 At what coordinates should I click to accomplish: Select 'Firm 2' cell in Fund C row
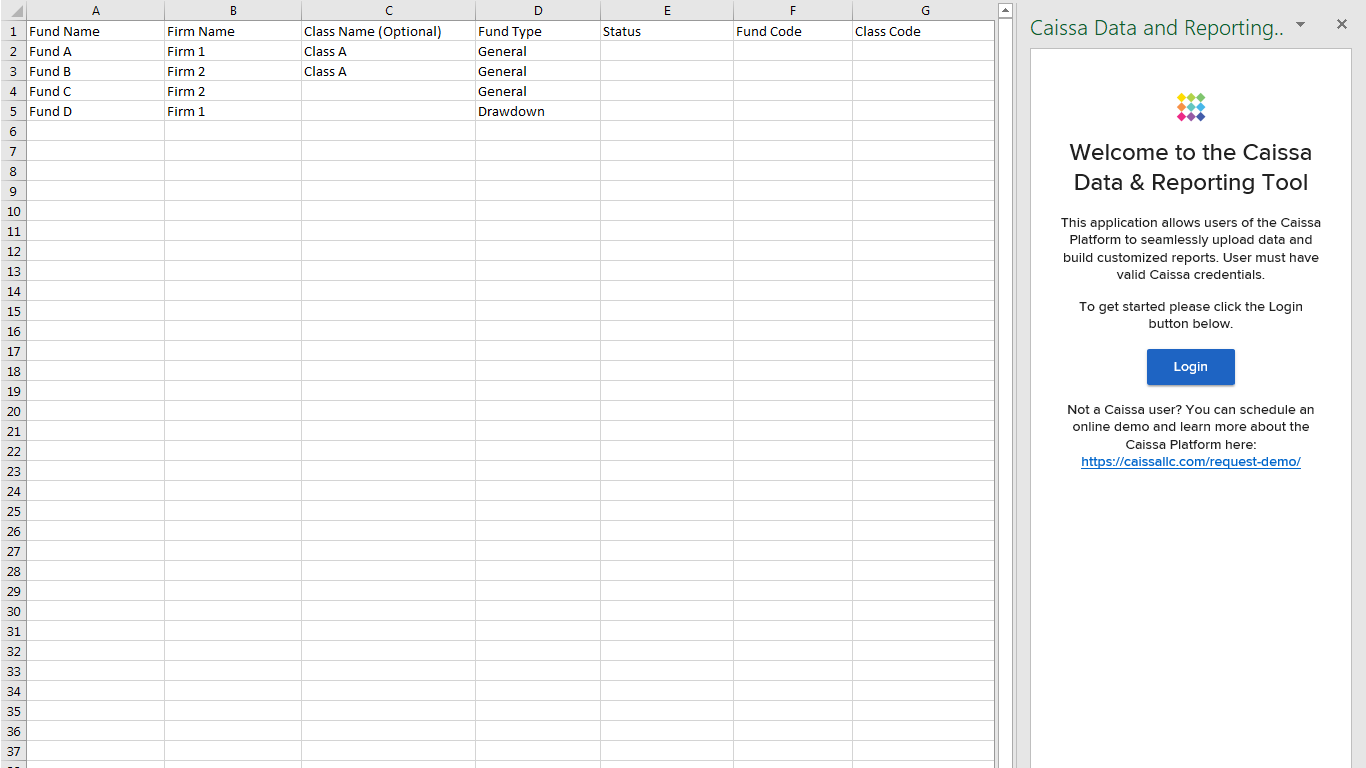(x=233, y=91)
